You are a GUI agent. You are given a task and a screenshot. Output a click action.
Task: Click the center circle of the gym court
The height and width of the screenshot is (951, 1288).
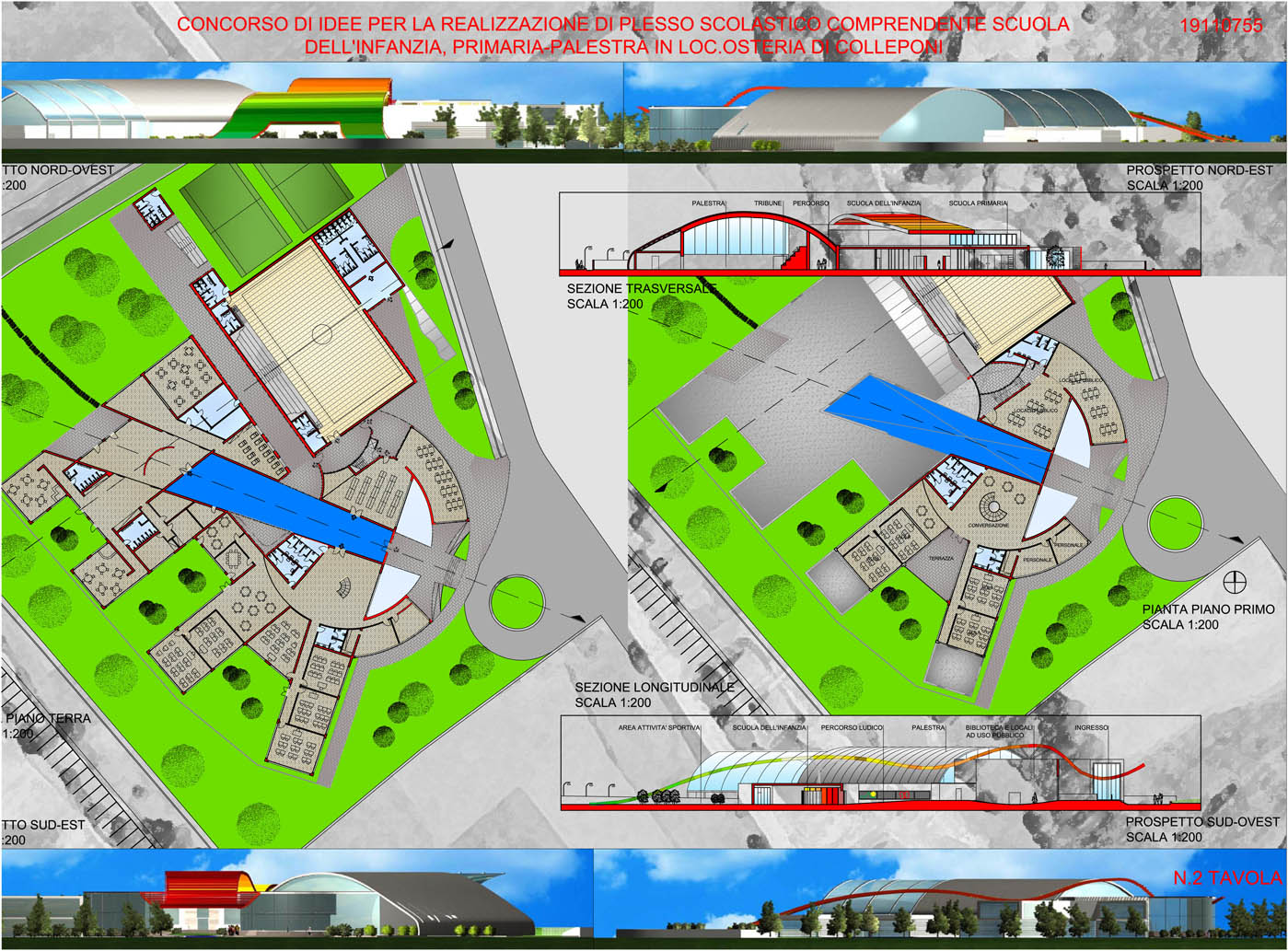point(319,330)
